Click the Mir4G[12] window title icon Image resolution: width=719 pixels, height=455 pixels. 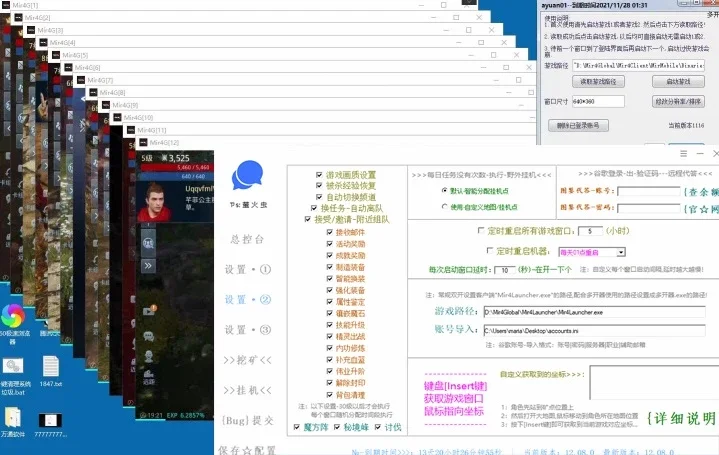click(143, 142)
